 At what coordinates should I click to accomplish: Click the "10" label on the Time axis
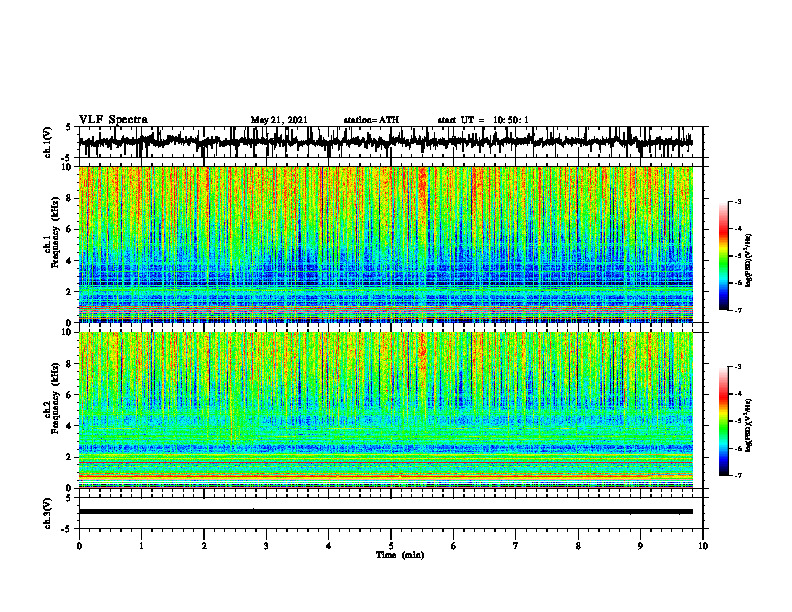[x=703, y=546]
